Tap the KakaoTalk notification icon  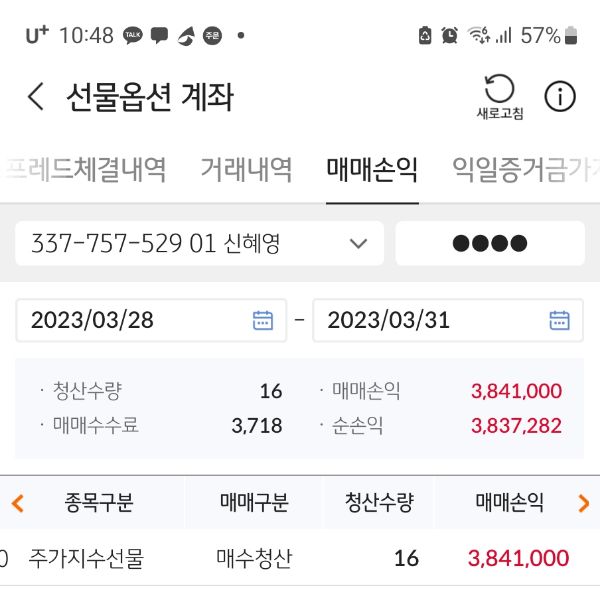(x=133, y=36)
